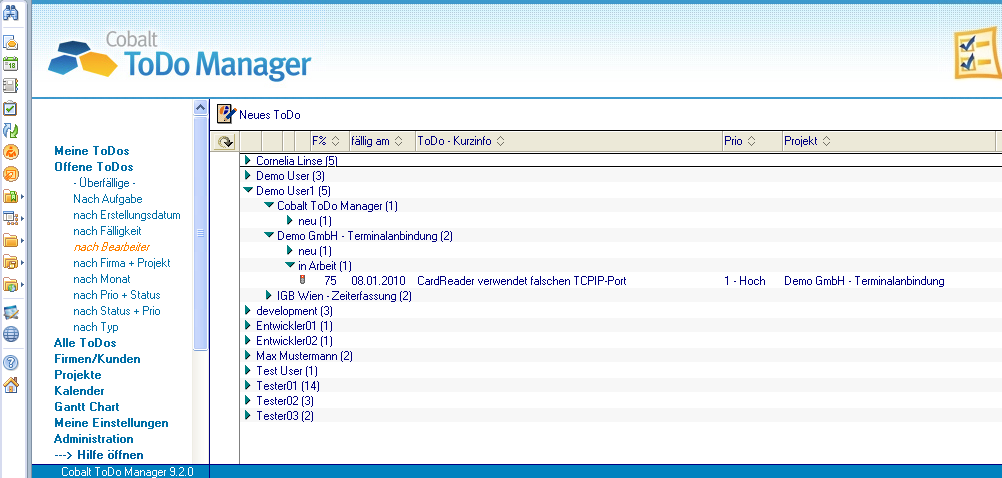Sort by Prio column header
This screenshot has height=478, width=1002.
[x=738, y=141]
